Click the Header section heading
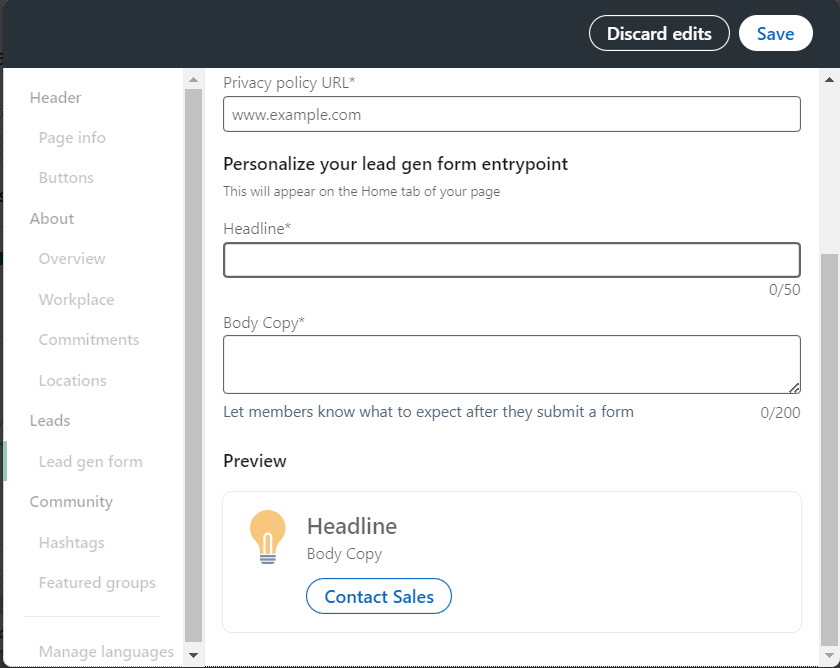840x668 pixels. tap(55, 97)
